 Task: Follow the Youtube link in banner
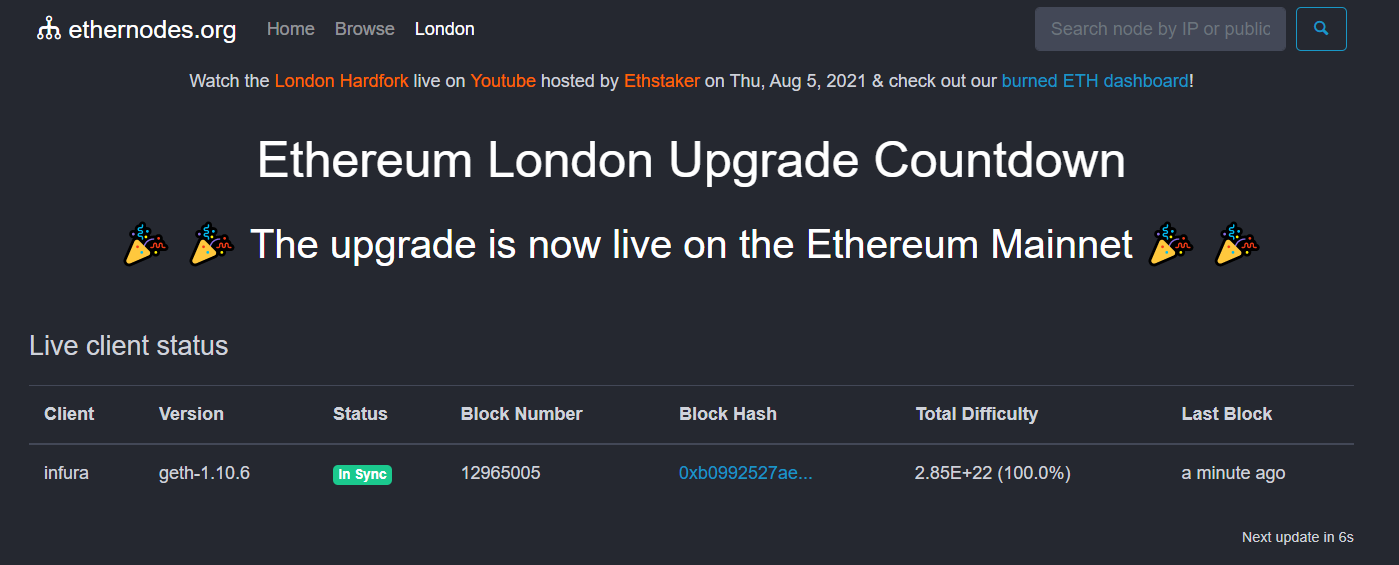pos(503,81)
